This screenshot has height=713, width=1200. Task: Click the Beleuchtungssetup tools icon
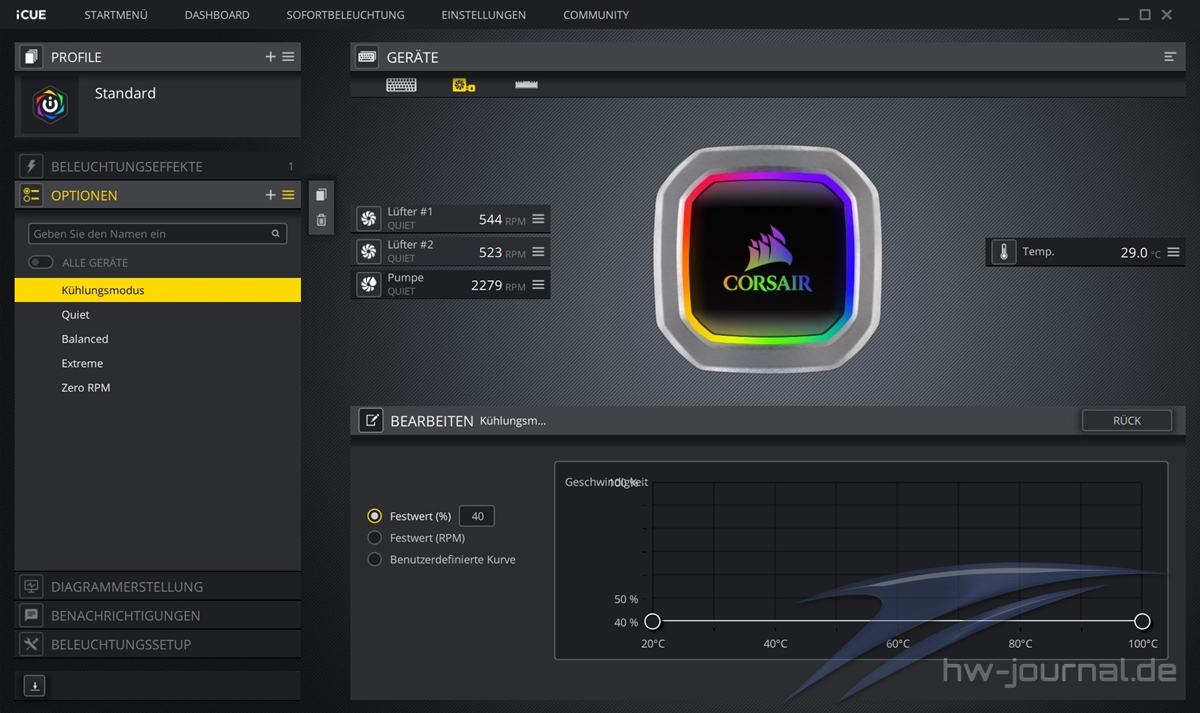coord(31,644)
